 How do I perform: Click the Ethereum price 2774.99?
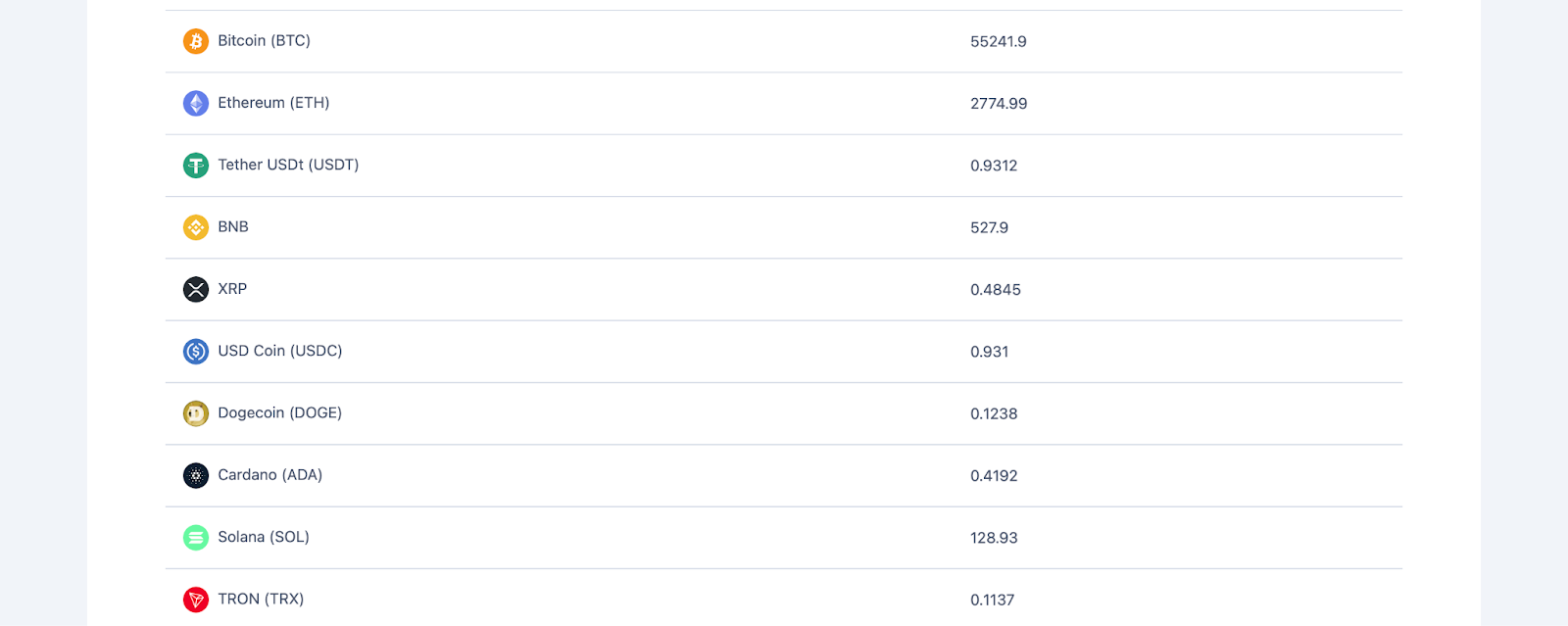point(999,104)
